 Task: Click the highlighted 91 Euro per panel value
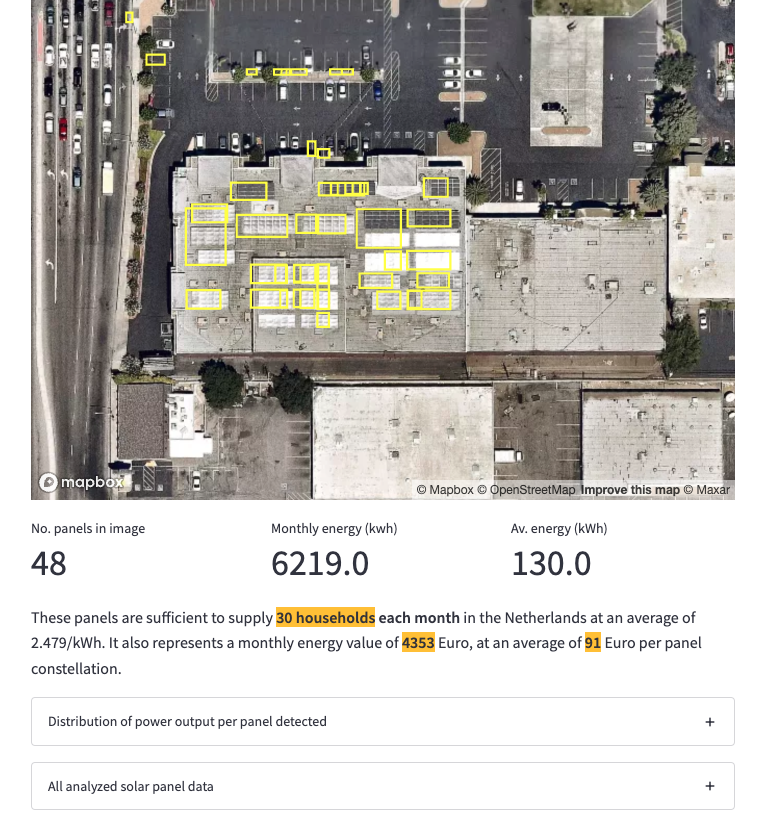pyautogui.click(x=593, y=643)
